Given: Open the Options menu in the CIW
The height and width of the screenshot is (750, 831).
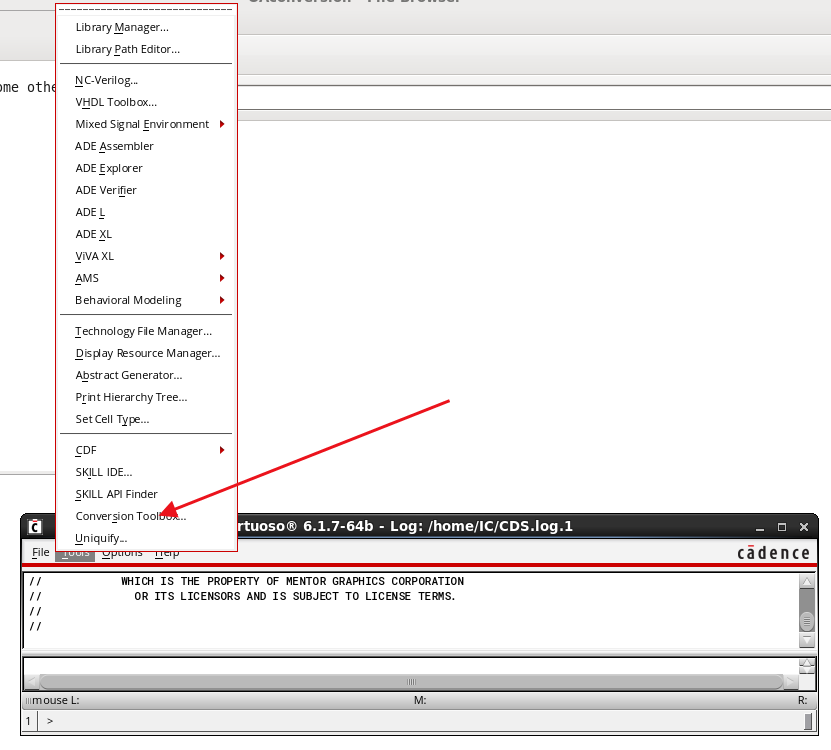Looking at the screenshot, I should (x=121, y=551).
